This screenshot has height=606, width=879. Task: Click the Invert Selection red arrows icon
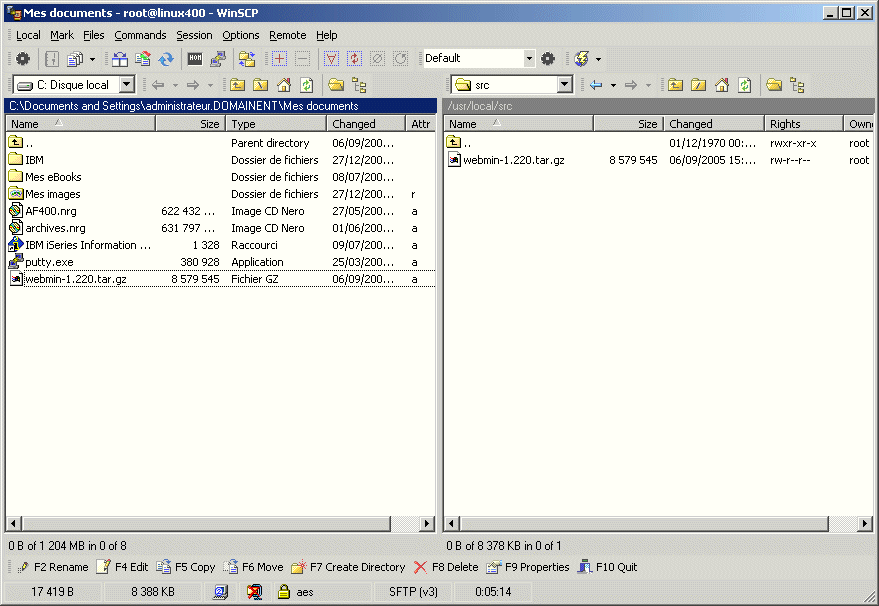click(354, 58)
